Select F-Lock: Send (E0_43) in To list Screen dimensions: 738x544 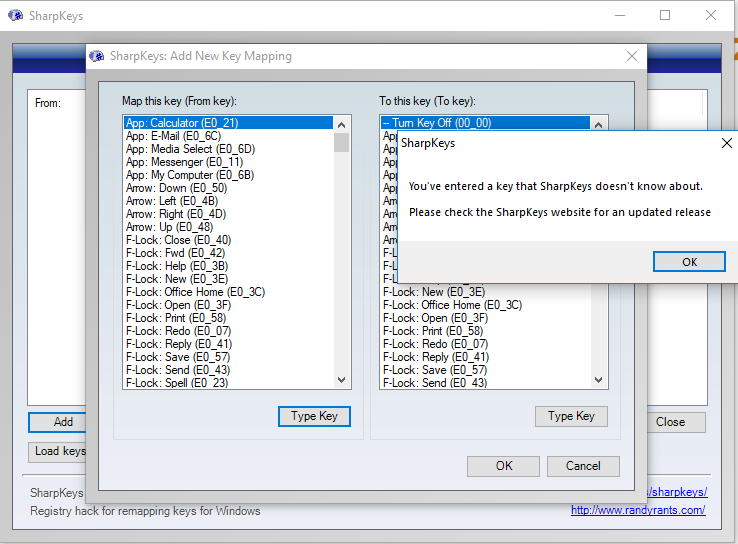point(485,383)
